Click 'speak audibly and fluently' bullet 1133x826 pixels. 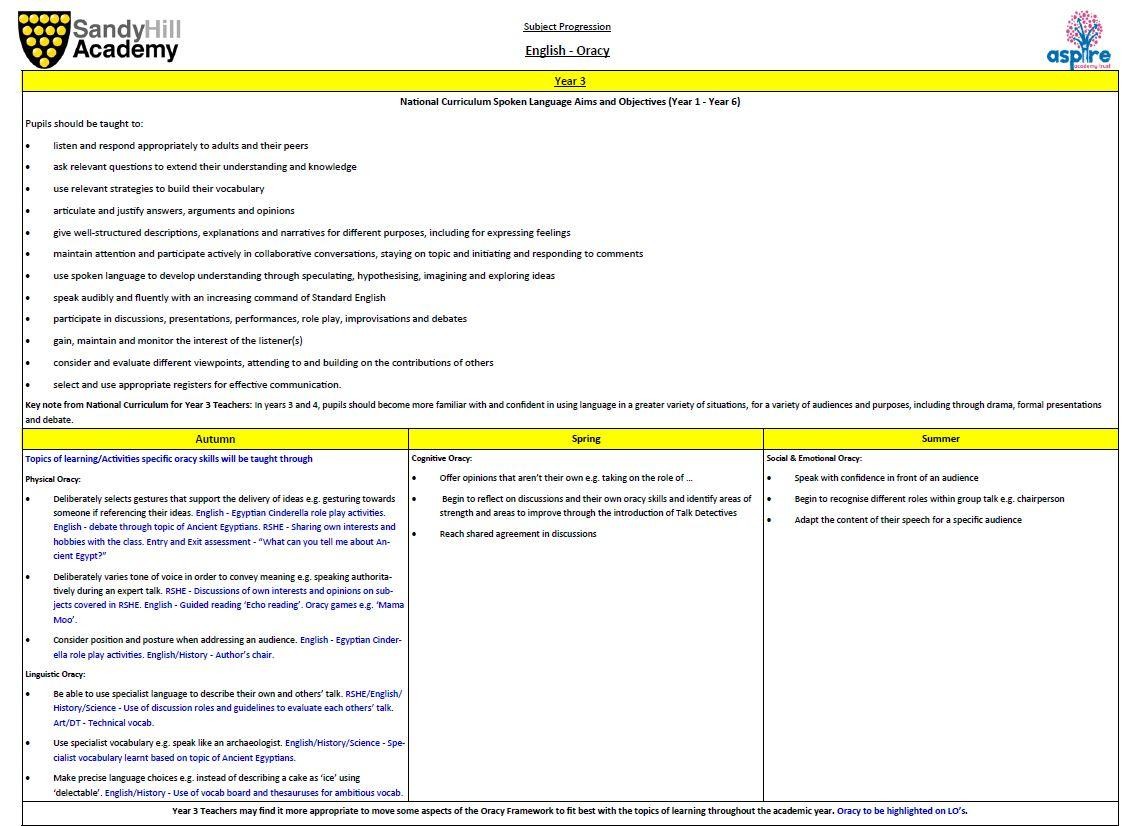[219, 298]
